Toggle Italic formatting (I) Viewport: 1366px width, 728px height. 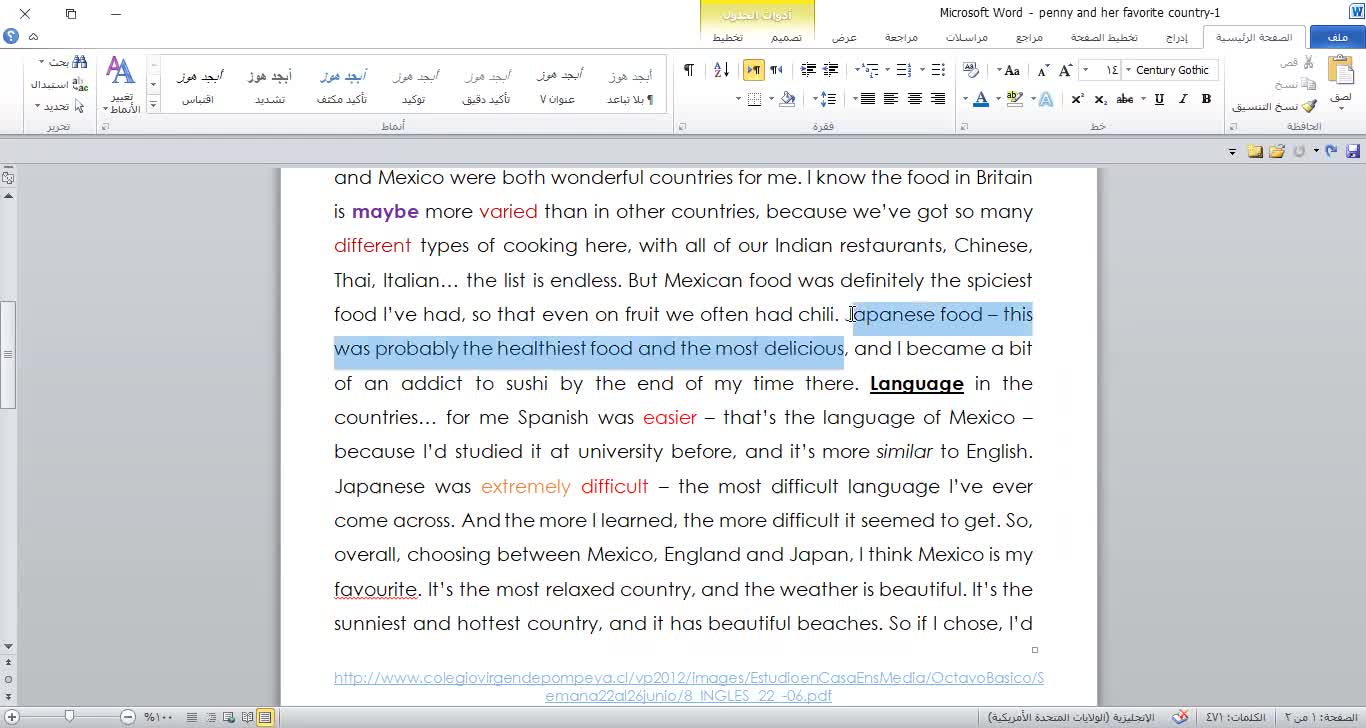[1183, 99]
